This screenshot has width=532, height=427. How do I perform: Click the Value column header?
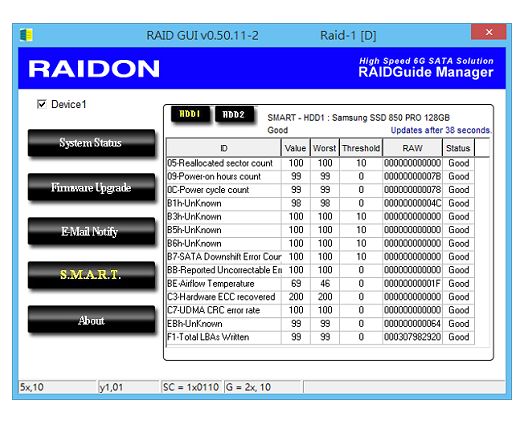click(x=296, y=148)
